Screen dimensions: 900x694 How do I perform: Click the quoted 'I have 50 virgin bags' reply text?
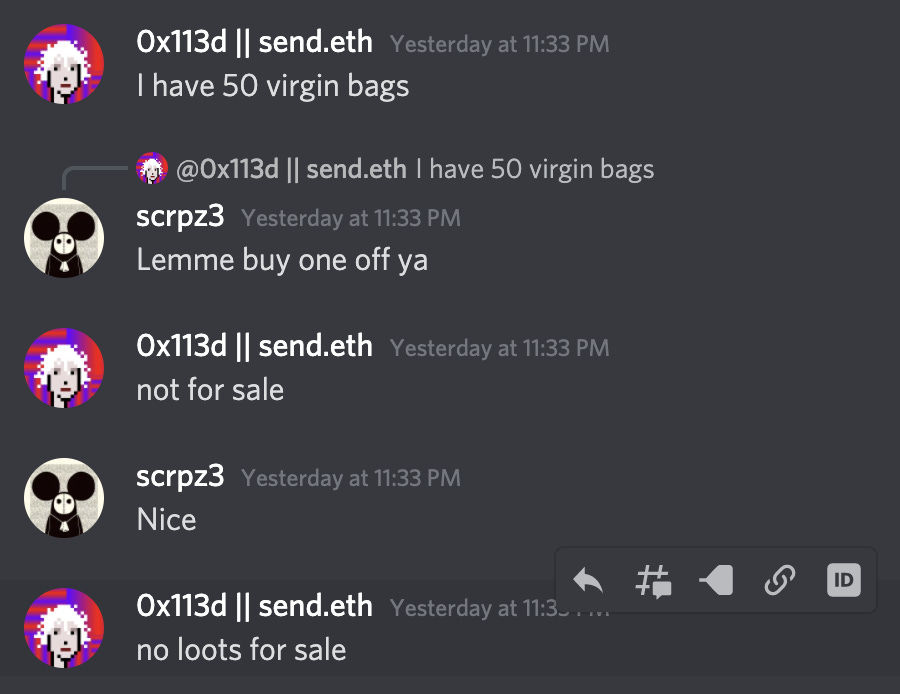[535, 169]
